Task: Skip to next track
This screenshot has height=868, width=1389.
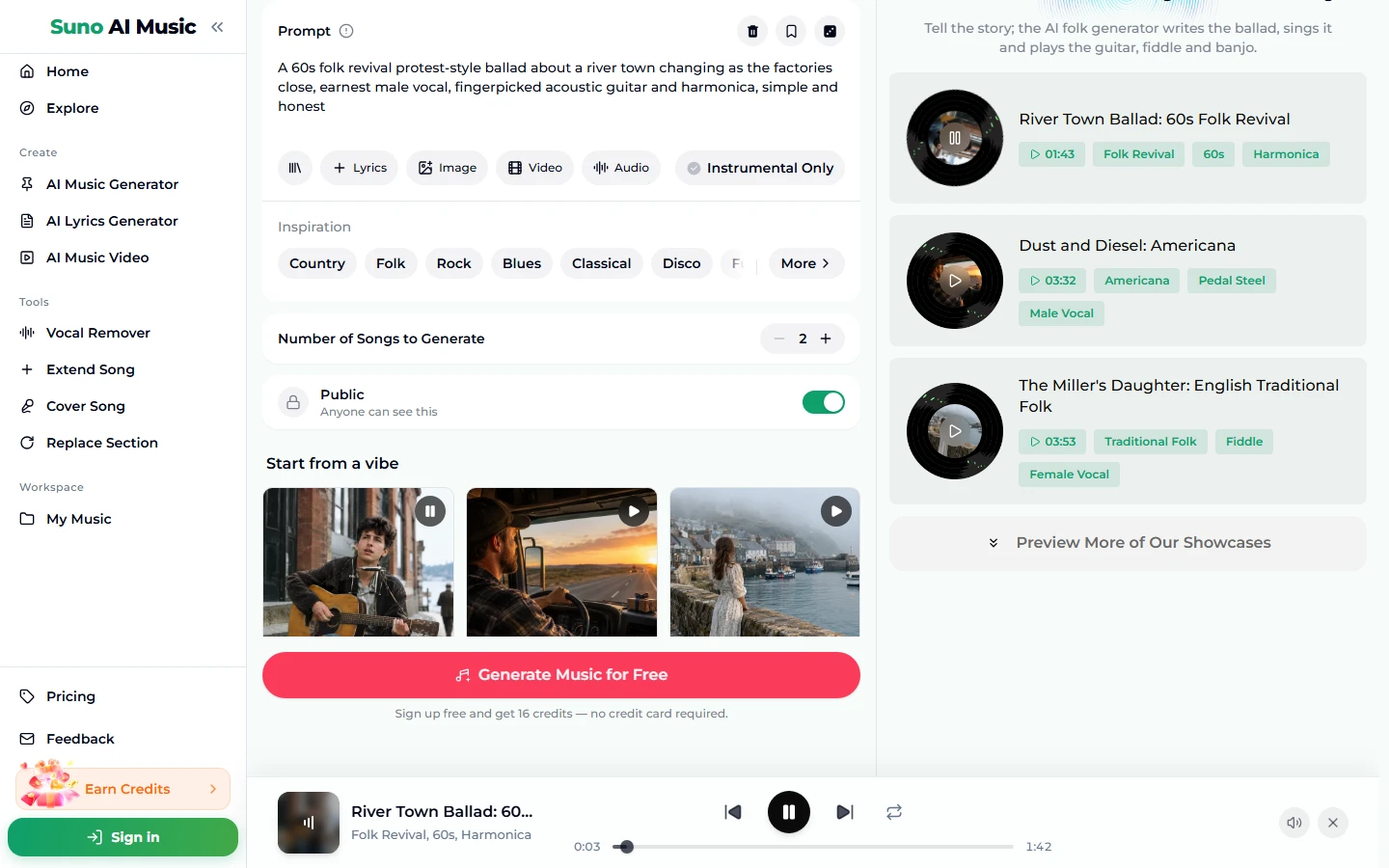Action: tap(845, 812)
